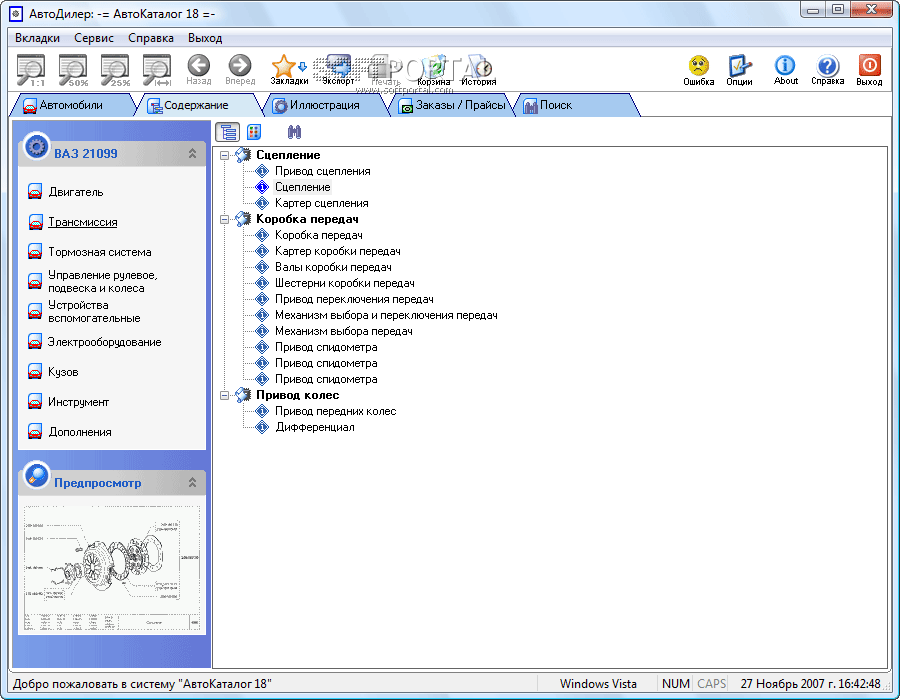Open the Справка help icon in toolbar
The image size is (900, 700).
tap(827, 71)
